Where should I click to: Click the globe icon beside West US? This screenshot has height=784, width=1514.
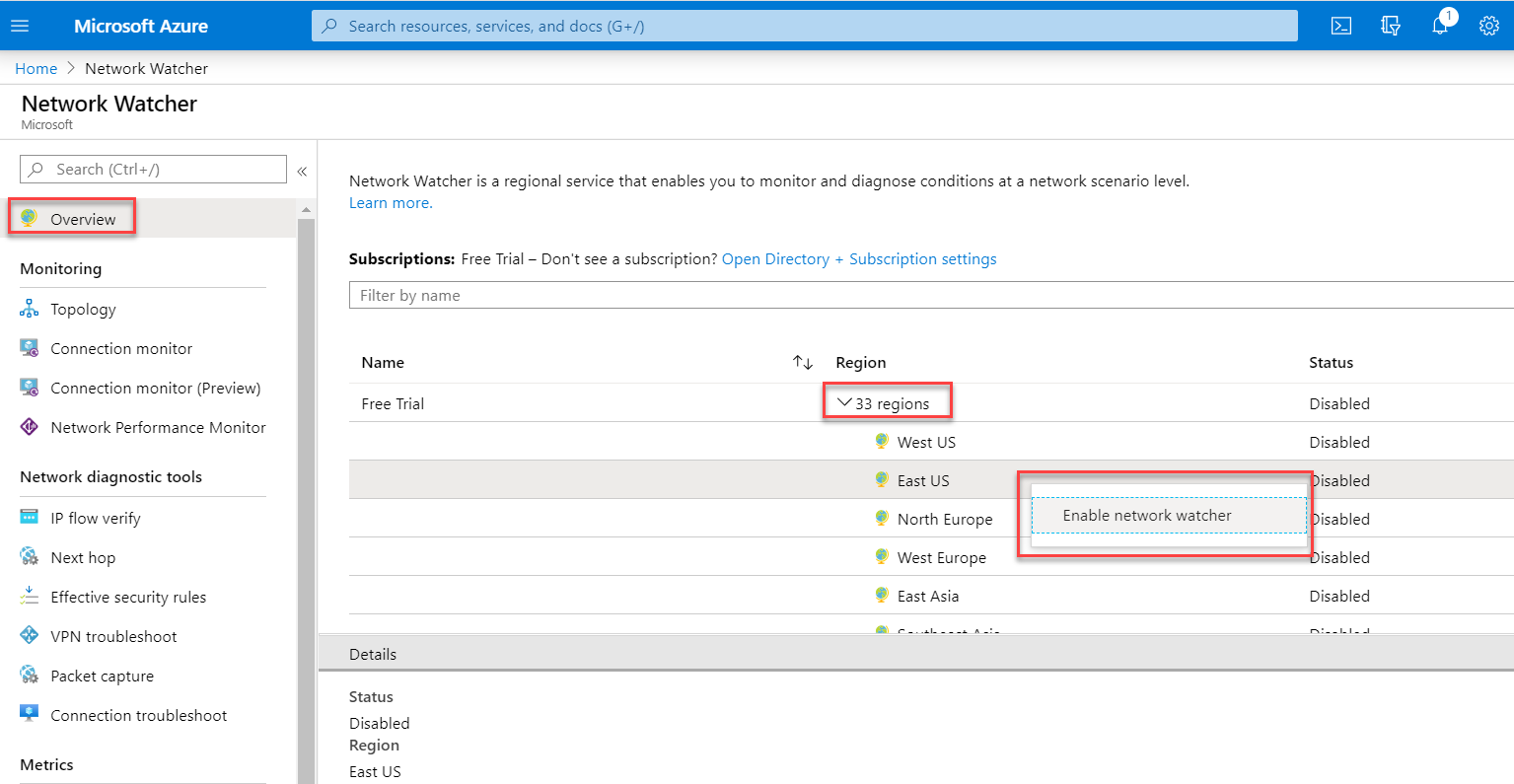[882, 441]
